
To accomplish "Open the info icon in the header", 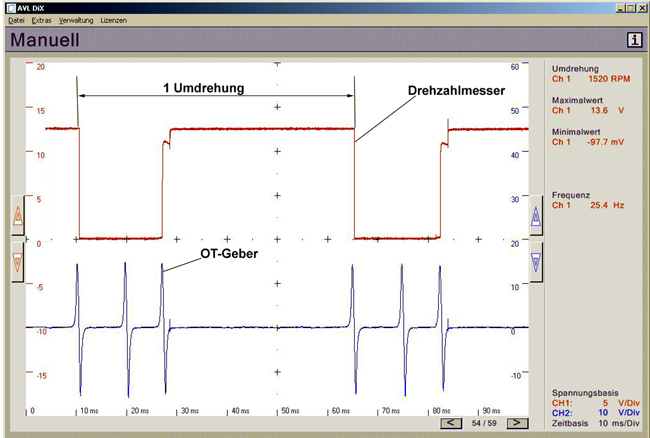I will [633, 40].
